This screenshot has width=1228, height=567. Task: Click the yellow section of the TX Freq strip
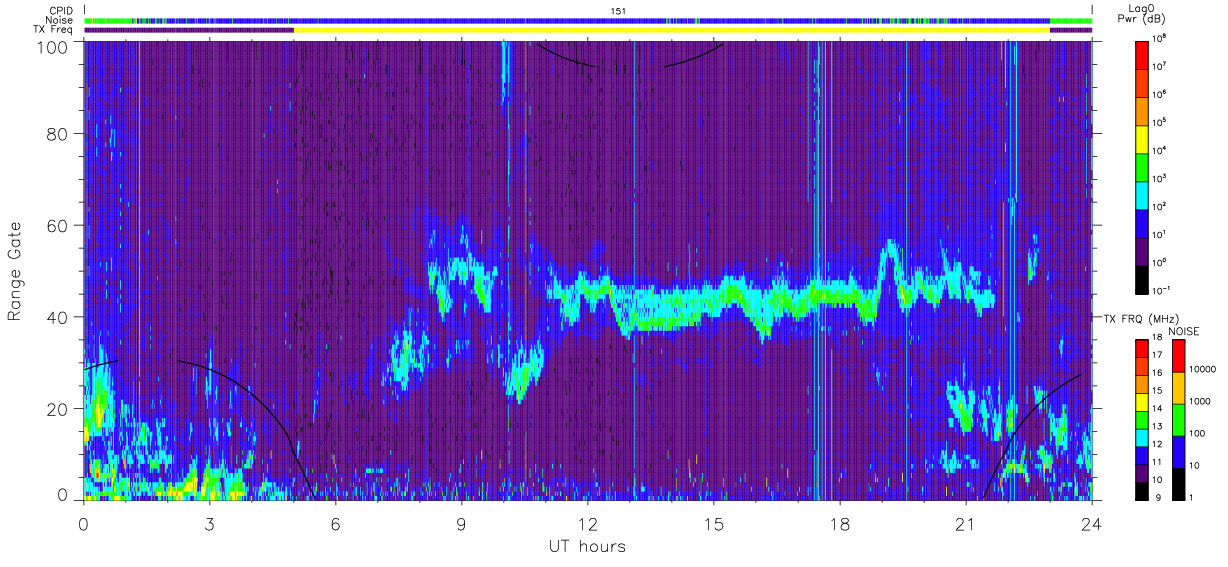672,30
